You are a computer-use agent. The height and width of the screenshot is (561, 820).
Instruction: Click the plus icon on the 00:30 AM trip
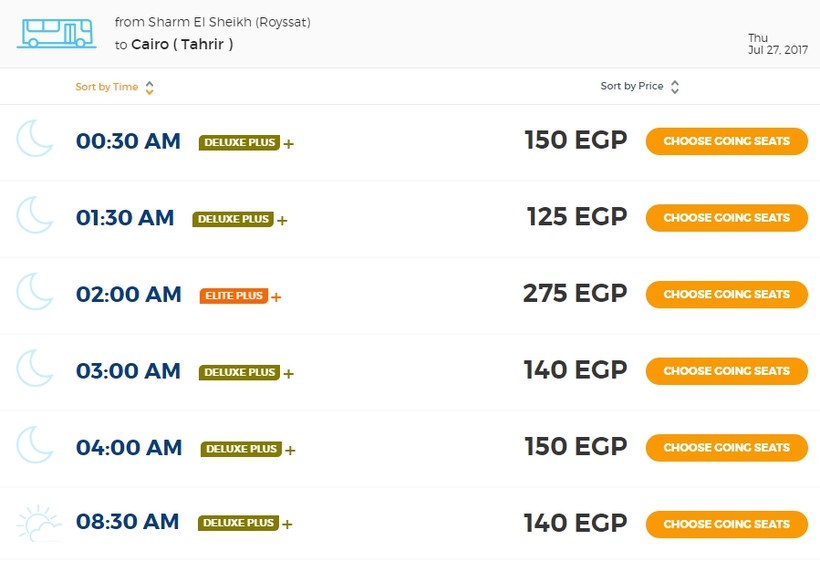coord(289,144)
